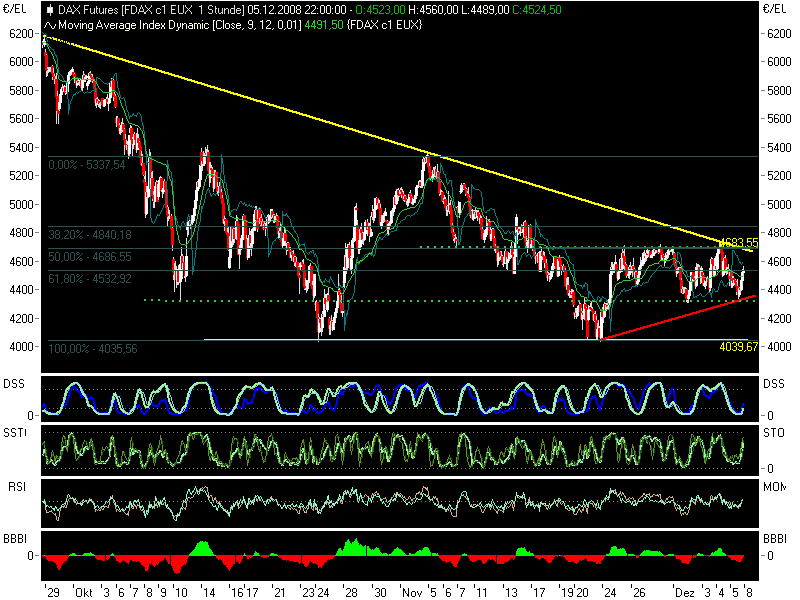Click the 05.12.2008 22:00:00 timestamp
The image size is (800, 600).
297,10
